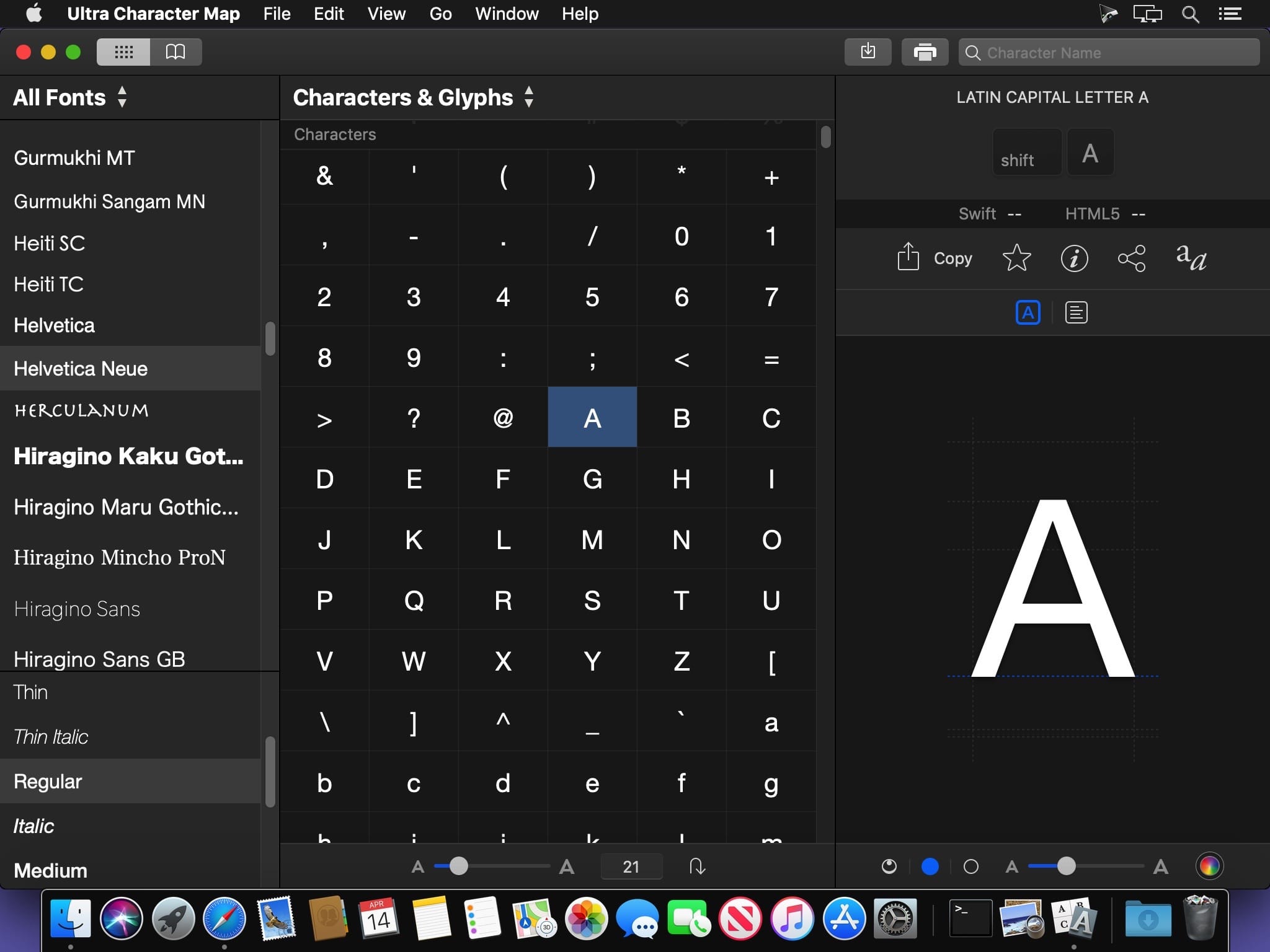
Task: Open the share network icon
Action: coord(1132,258)
